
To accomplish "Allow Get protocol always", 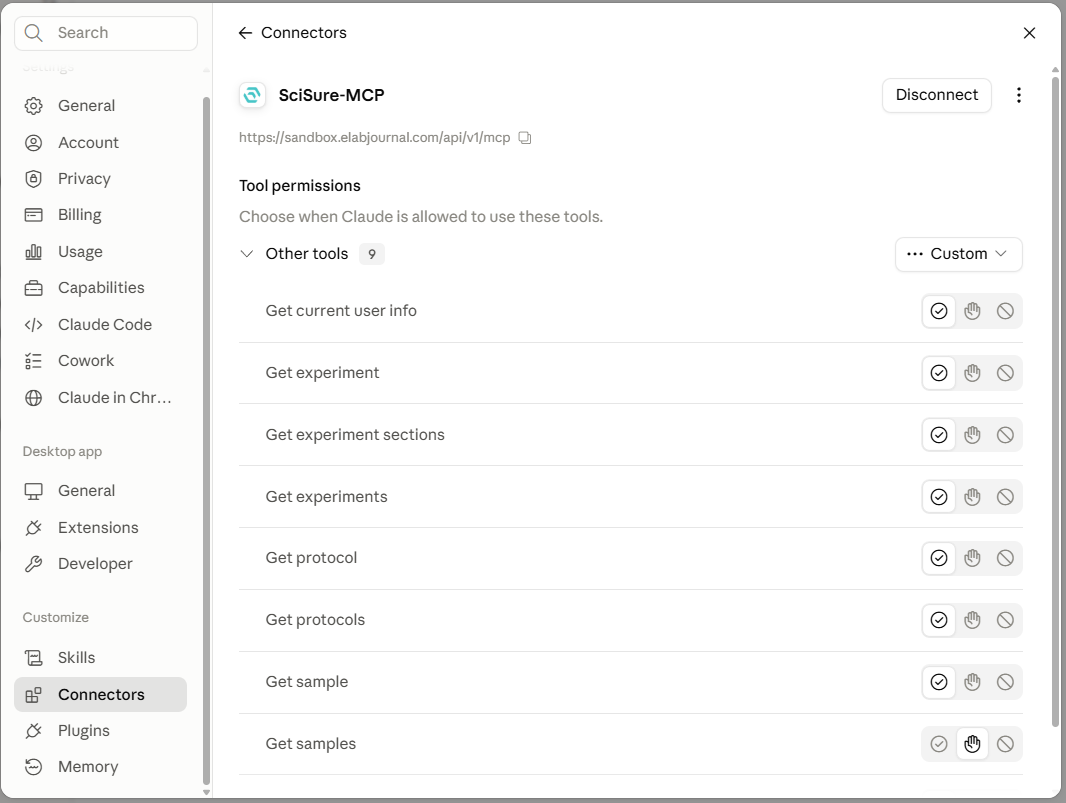I will 939,558.
